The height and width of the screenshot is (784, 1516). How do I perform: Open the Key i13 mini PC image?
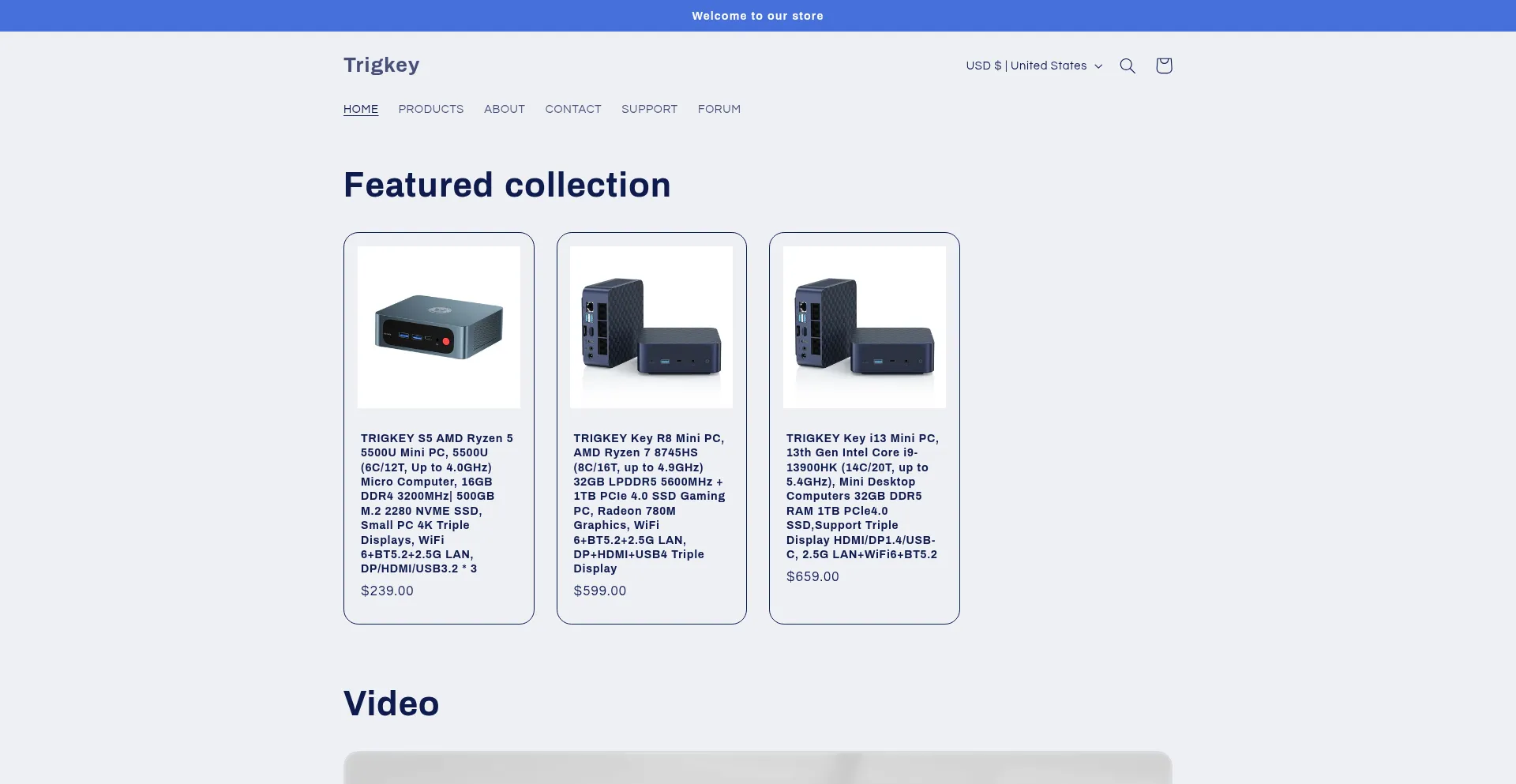click(x=865, y=327)
